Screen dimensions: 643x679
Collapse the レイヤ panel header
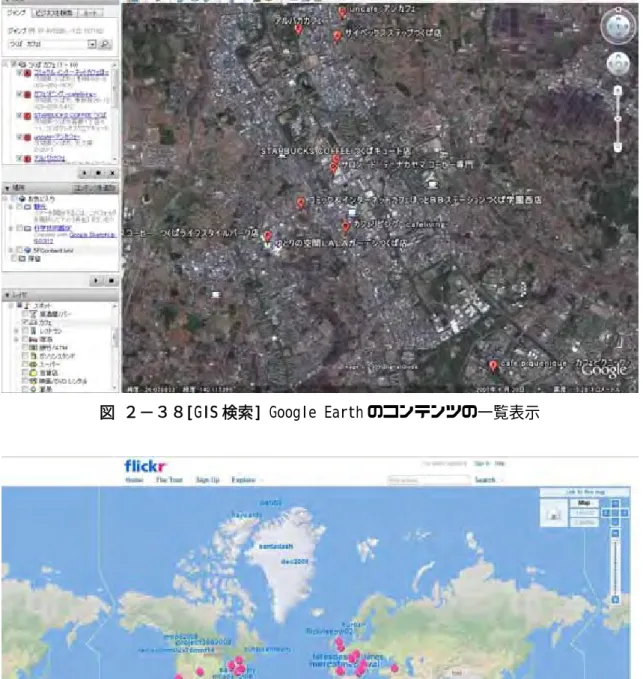click(7, 295)
